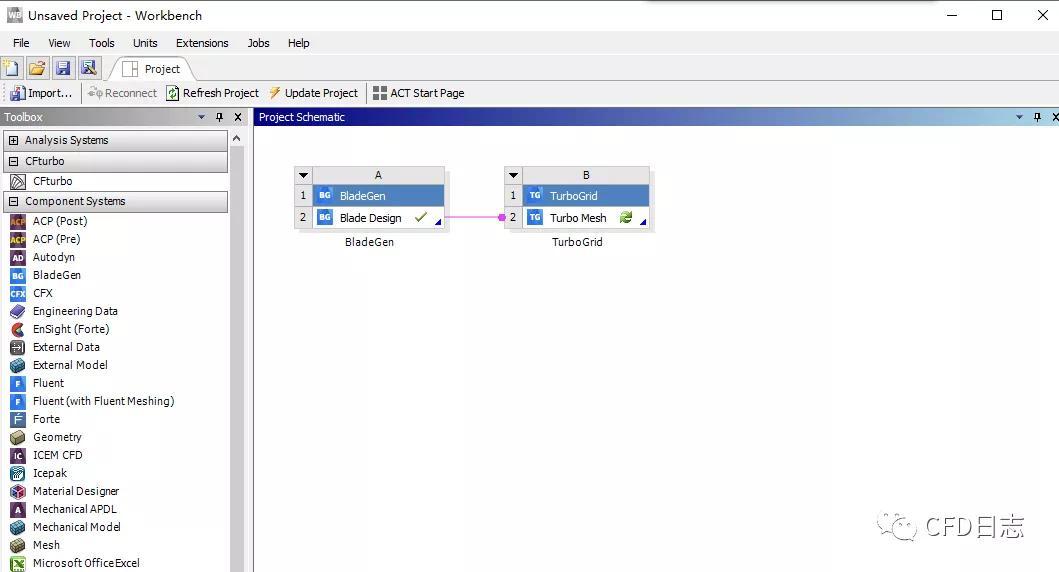
Task: Open the Units menu
Action: (145, 43)
